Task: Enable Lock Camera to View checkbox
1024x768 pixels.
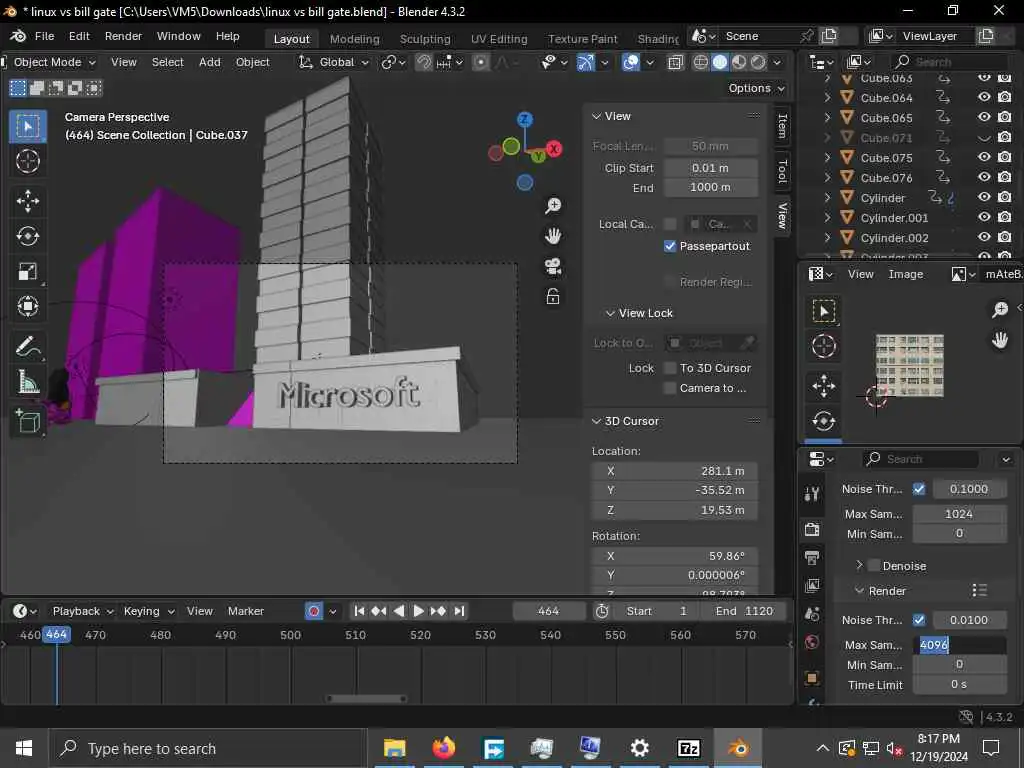Action: tap(669, 388)
